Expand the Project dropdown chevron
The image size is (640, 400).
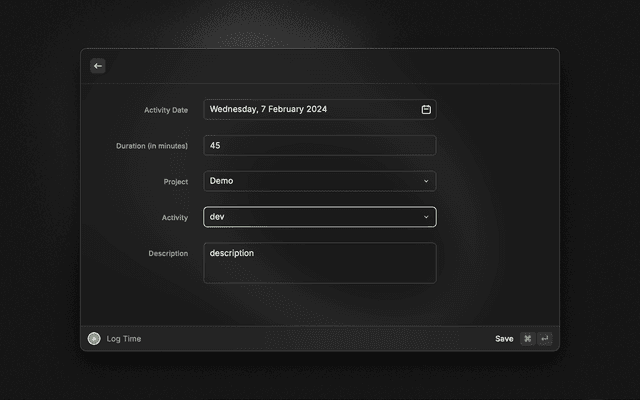(x=426, y=181)
